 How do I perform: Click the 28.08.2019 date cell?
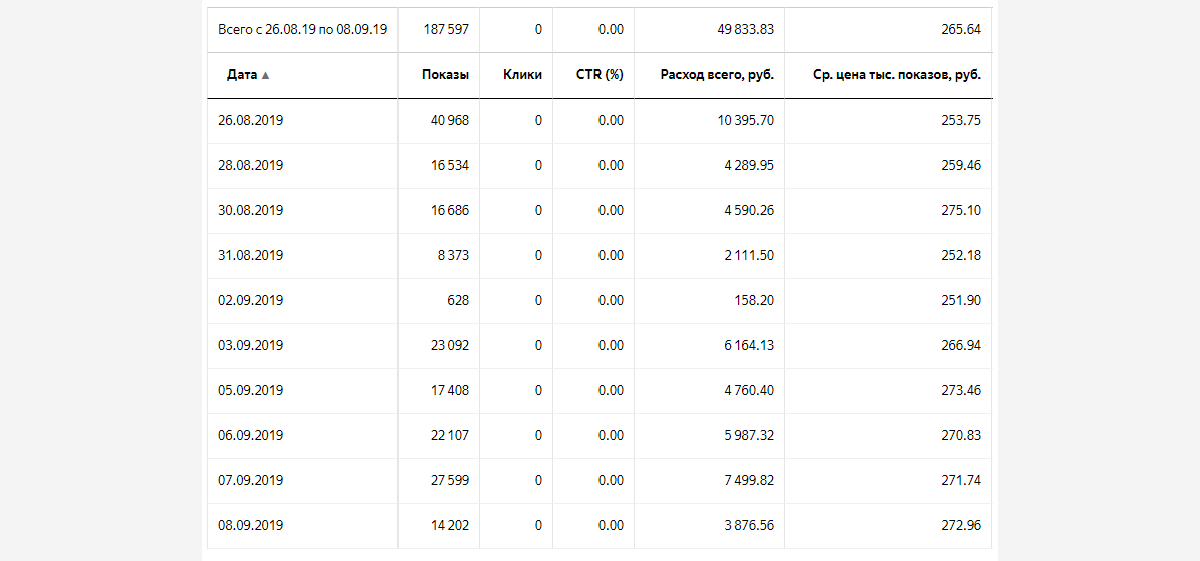point(250,165)
